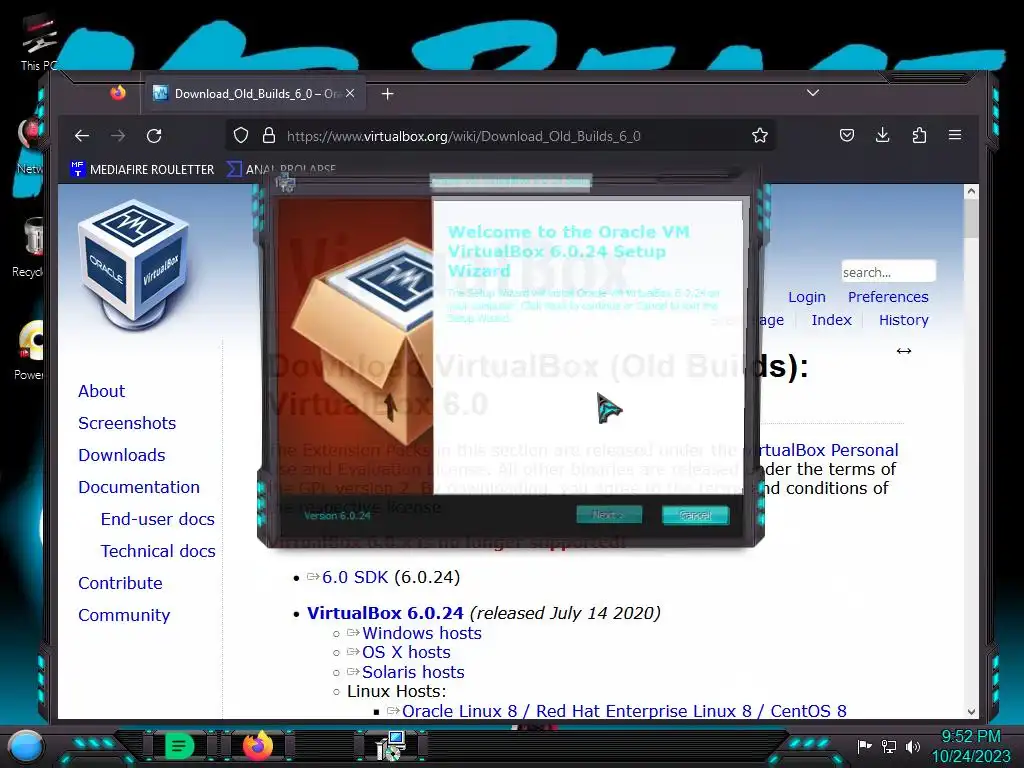Open the Firefox extensions puzzle icon
Screen dimensions: 1024x768
pos(919,135)
